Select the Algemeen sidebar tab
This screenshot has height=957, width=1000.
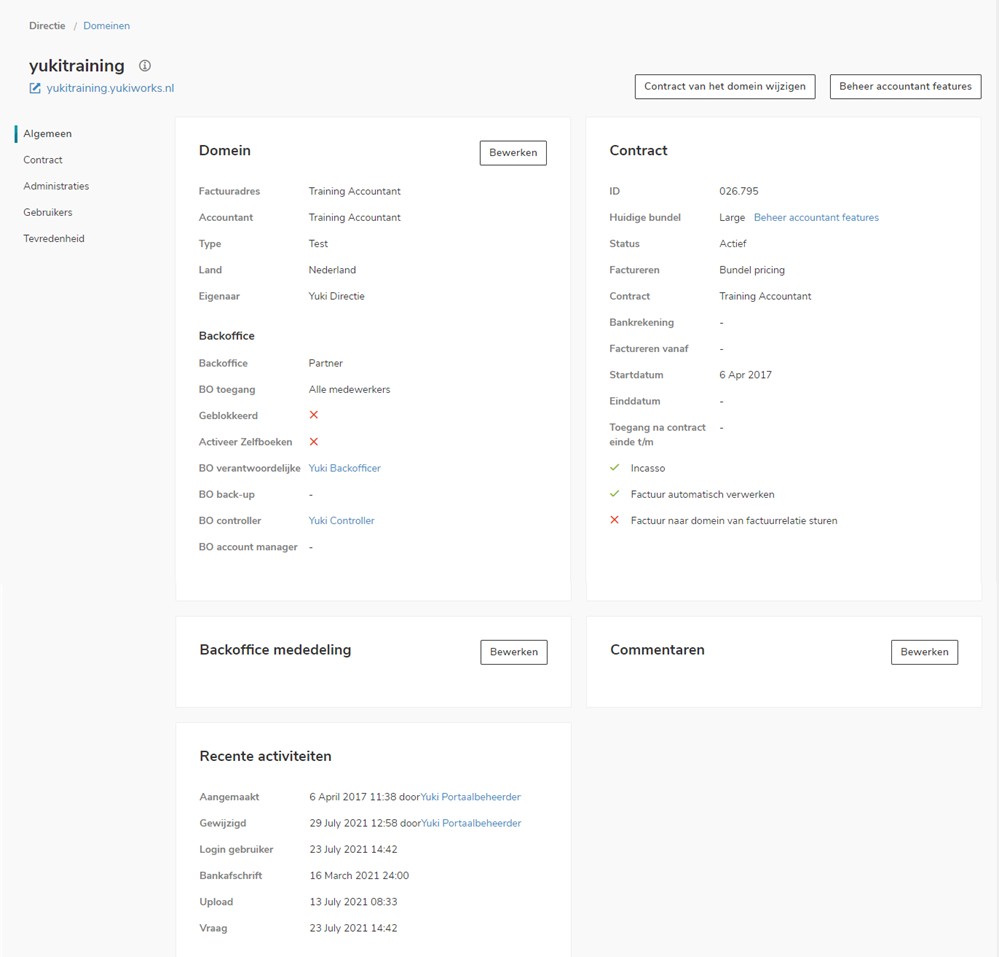48,133
